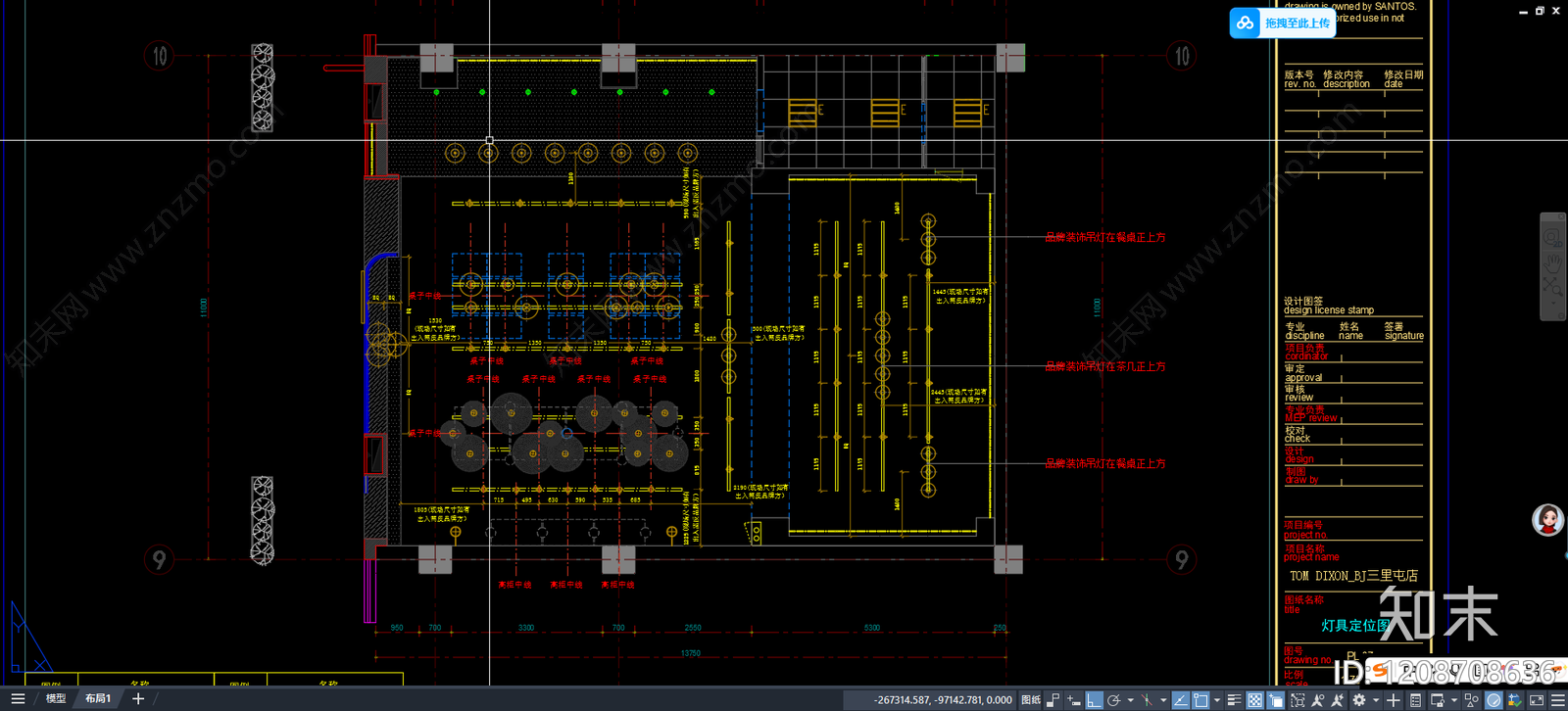1568x711 pixels.
Task: Open Workspace Switching gear icon
Action: pos(1358,700)
